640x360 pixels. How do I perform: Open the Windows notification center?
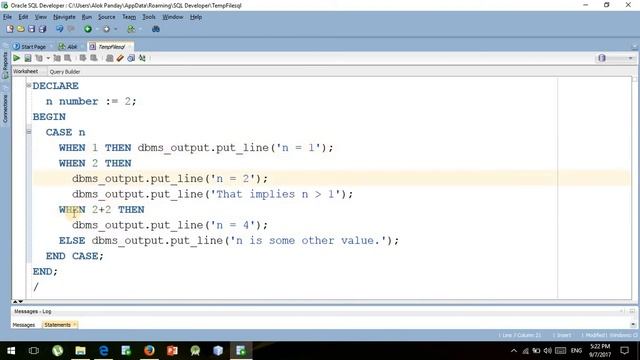[x=624, y=351]
